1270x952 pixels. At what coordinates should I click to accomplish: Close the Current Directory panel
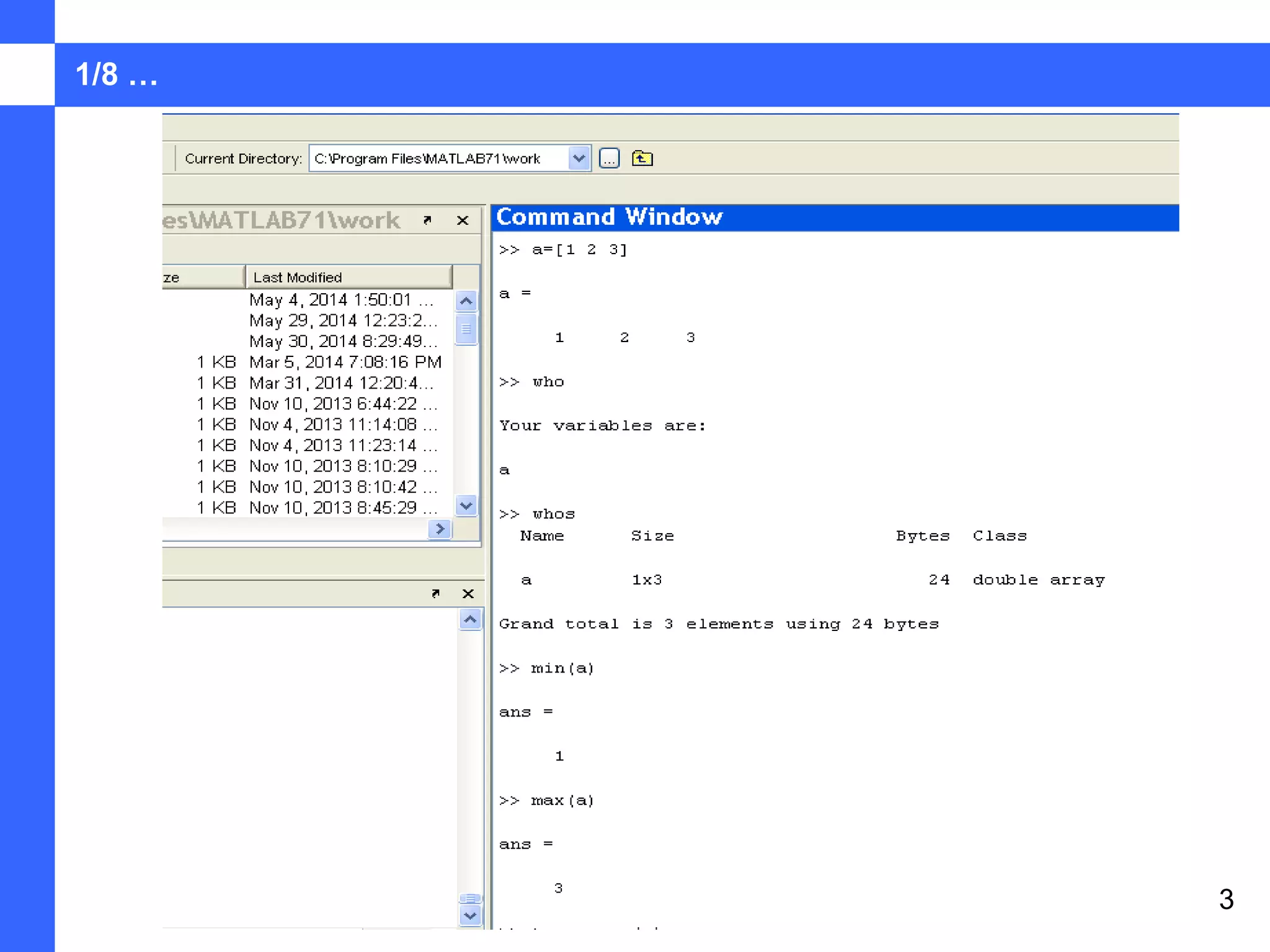(x=462, y=220)
